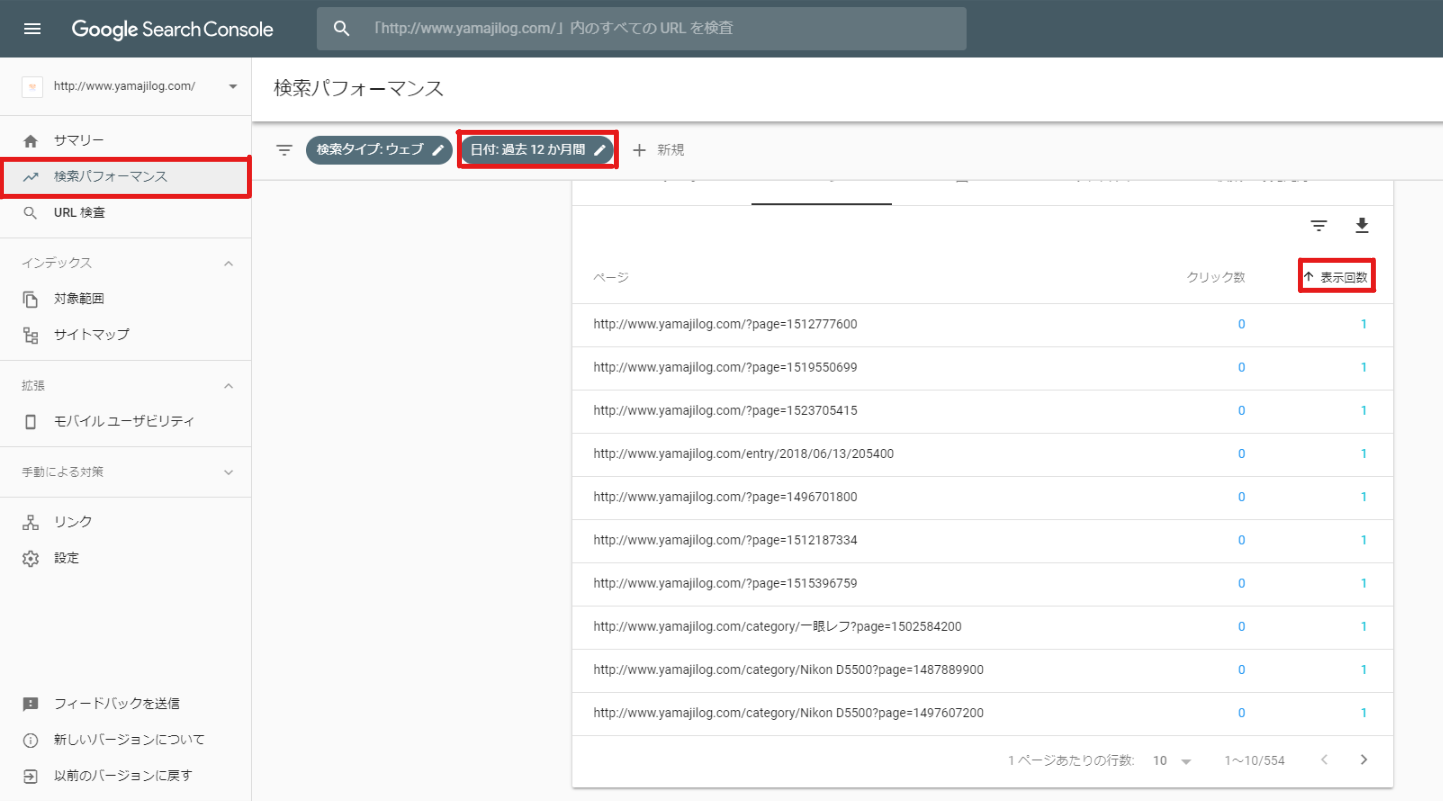Click 以前のバージョンに戻す
Image resolution: width=1443 pixels, height=801 pixels.
[123, 775]
